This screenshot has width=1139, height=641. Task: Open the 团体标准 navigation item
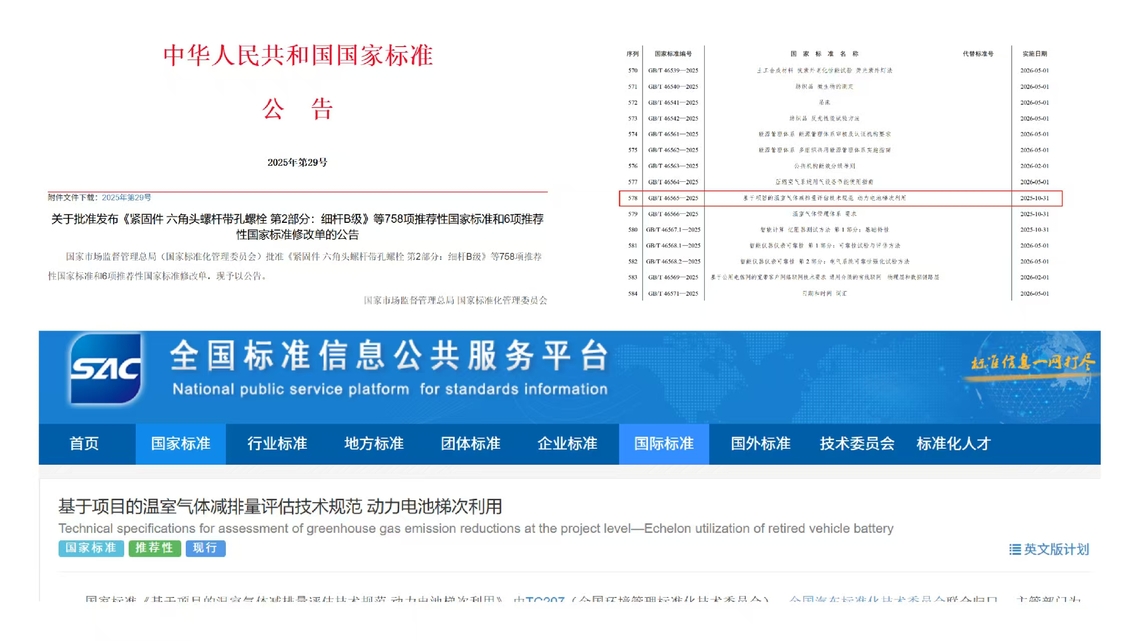[x=470, y=444]
